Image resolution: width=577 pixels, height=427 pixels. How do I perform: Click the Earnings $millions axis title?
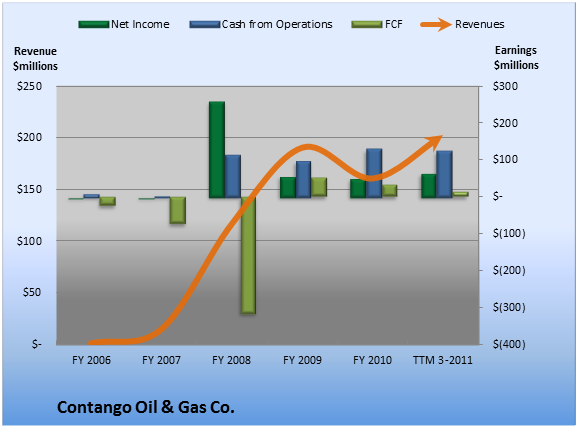(516, 57)
